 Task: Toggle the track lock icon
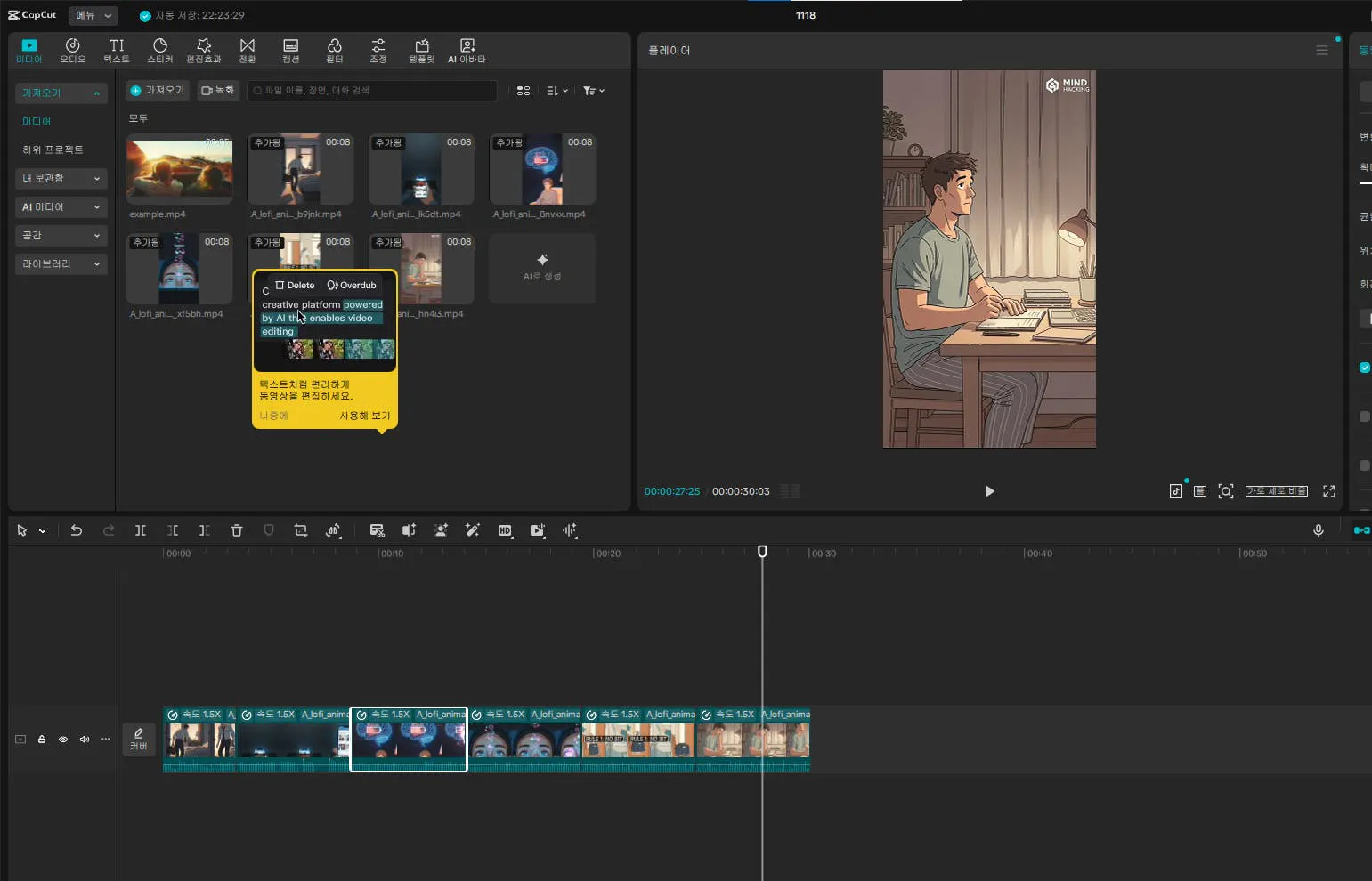(x=42, y=740)
